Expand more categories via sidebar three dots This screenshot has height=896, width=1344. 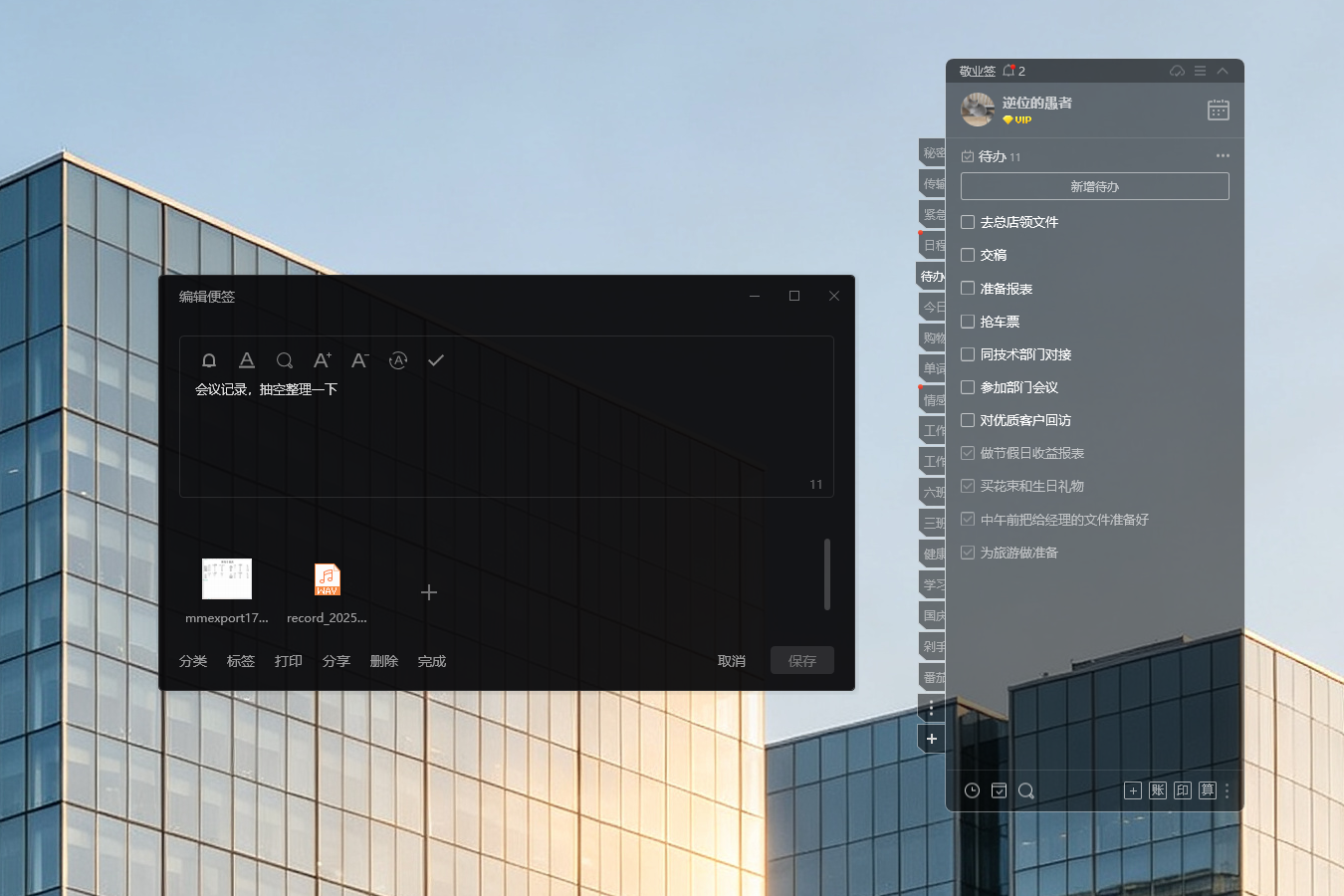click(931, 708)
